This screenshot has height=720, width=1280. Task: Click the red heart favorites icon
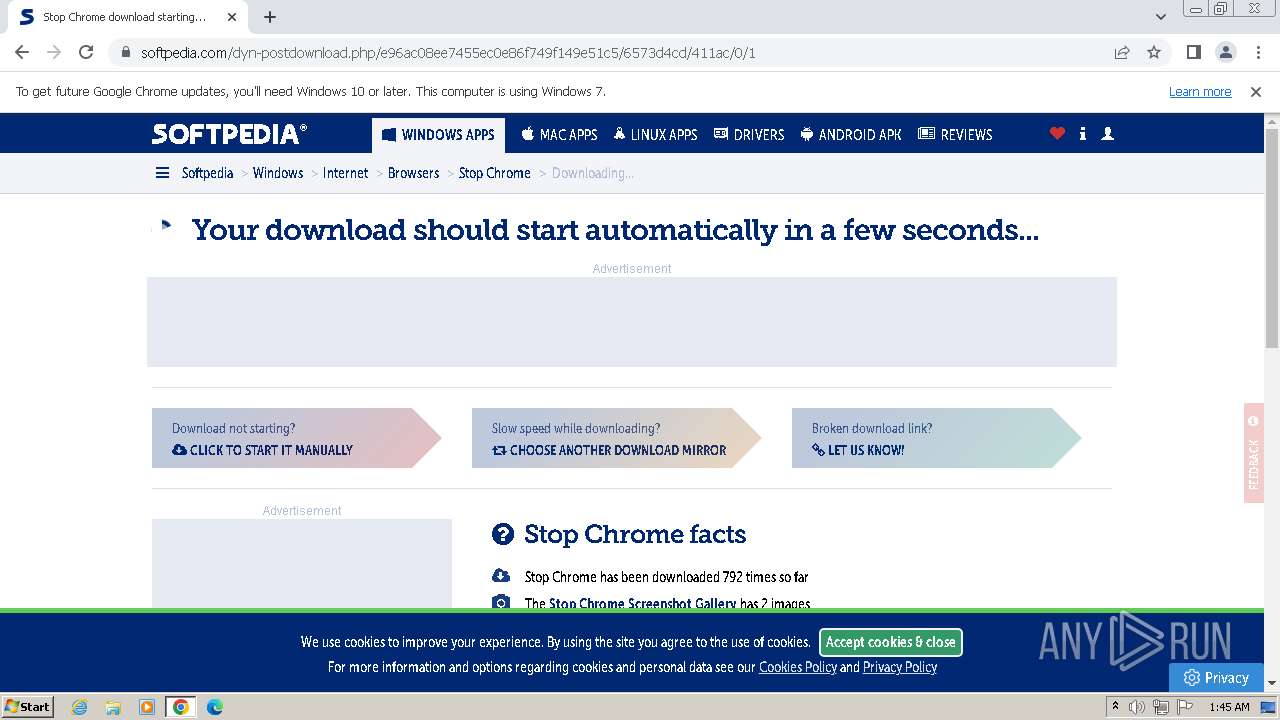1057,134
